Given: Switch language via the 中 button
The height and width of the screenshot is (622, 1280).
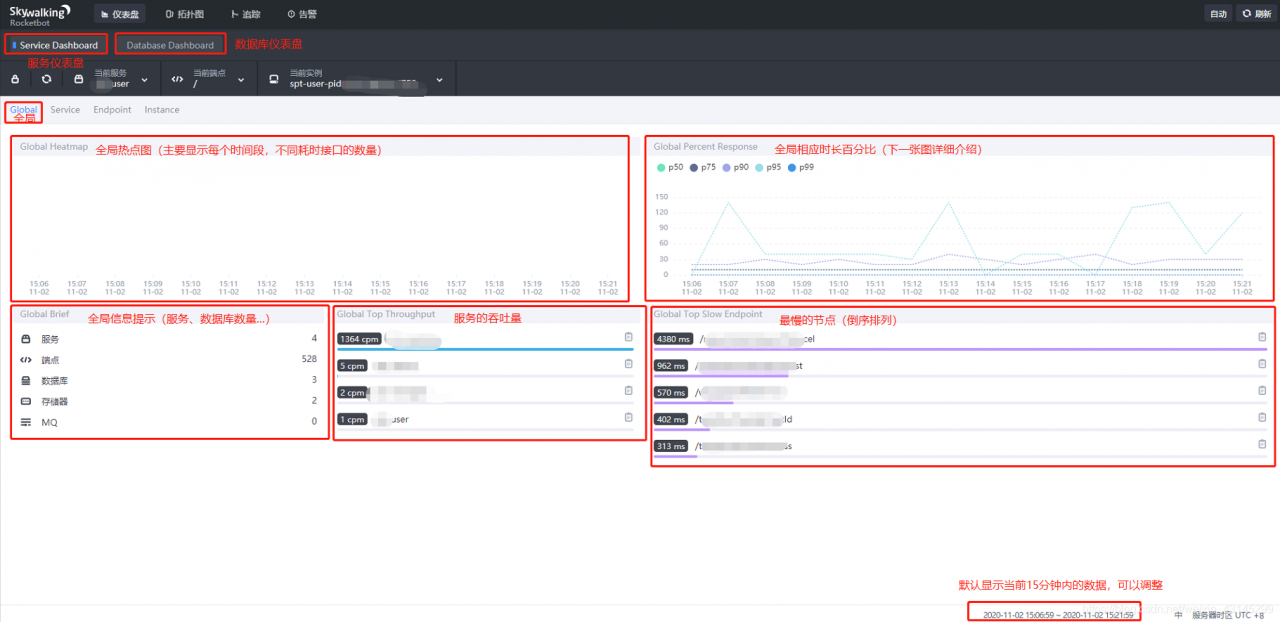Looking at the screenshot, I should (x=1178, y=614).
